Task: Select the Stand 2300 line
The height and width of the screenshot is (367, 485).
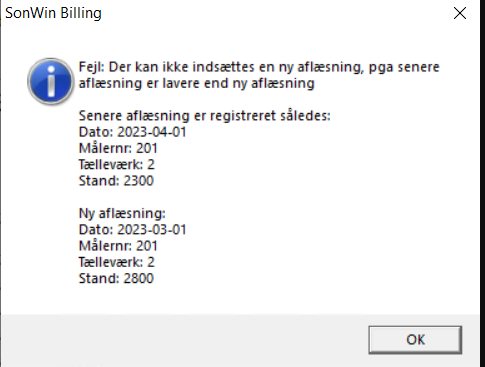Action: pos(116,181)
